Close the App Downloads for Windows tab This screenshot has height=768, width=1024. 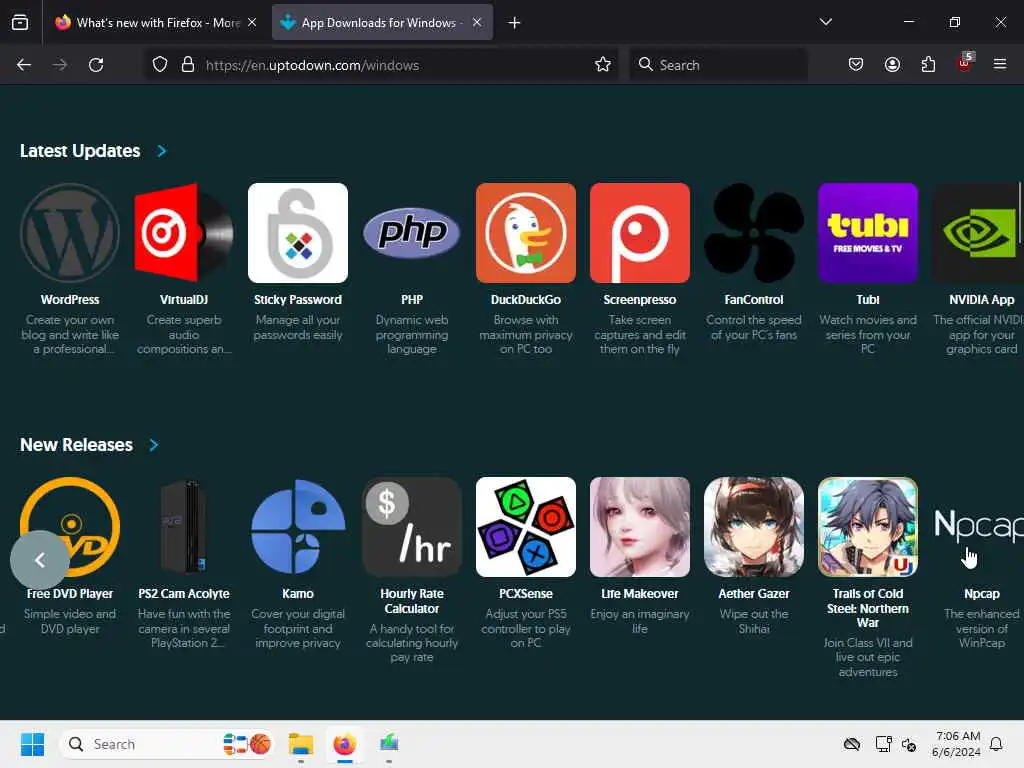(x=477, y=23)
